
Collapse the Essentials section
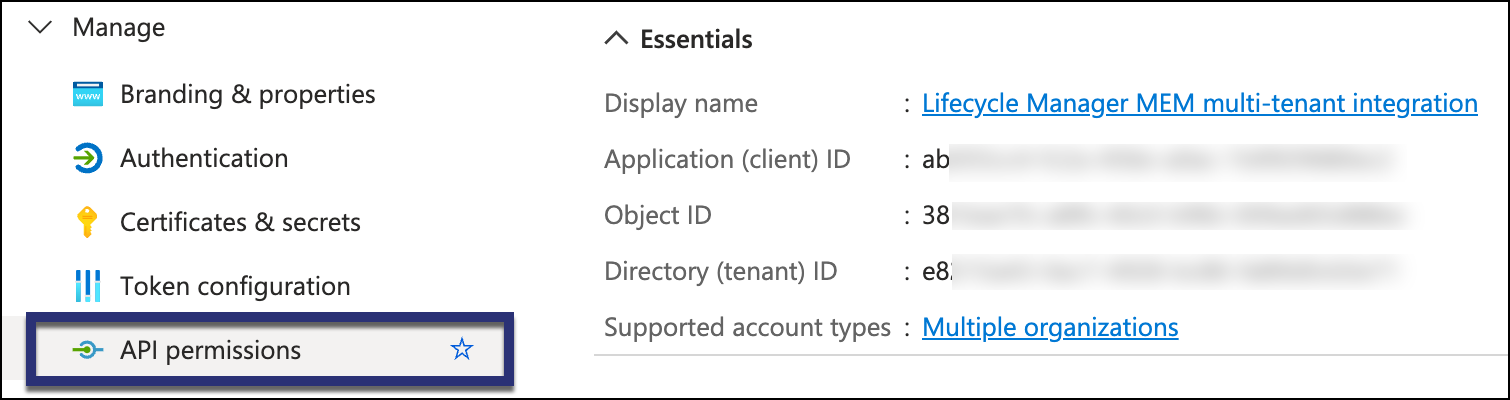tap(619, 40)
